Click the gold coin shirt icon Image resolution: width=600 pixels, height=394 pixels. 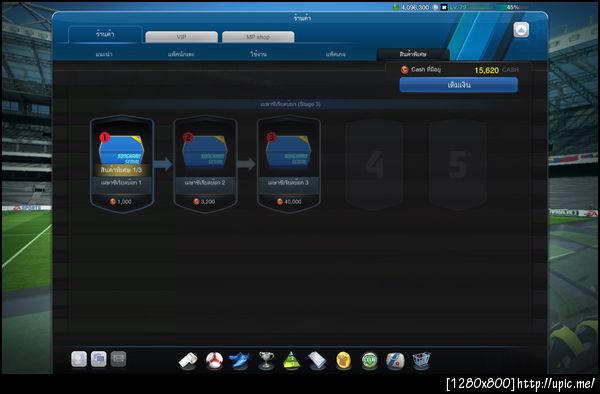344,361
